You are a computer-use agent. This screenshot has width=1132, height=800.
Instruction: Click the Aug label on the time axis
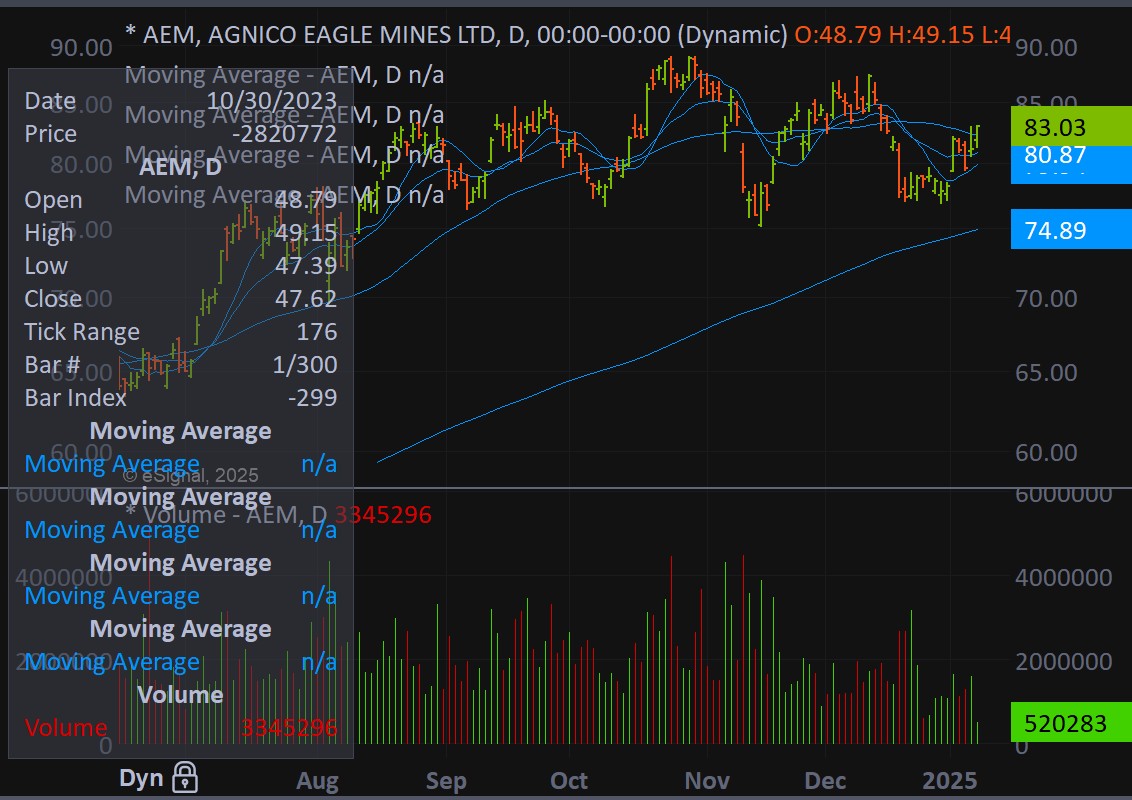tap(317, 781)
